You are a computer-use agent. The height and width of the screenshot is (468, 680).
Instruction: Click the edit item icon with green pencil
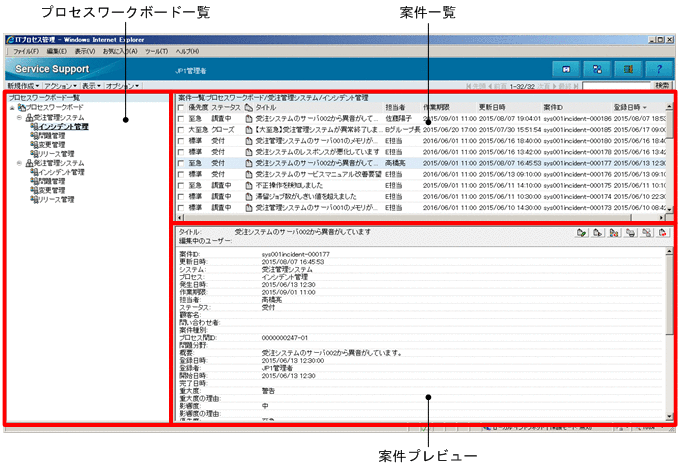pyautogui.click(x=582, y=233)
